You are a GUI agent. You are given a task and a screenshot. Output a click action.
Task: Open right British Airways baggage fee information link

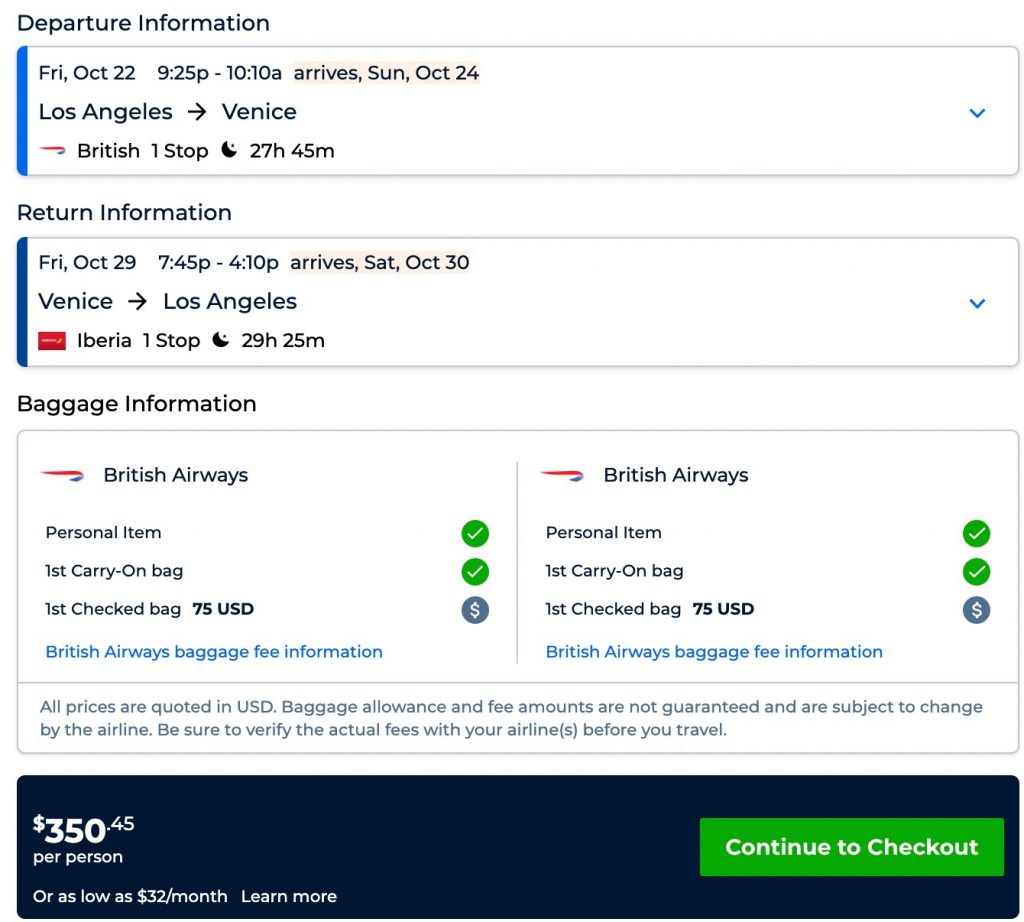[714, 652]
